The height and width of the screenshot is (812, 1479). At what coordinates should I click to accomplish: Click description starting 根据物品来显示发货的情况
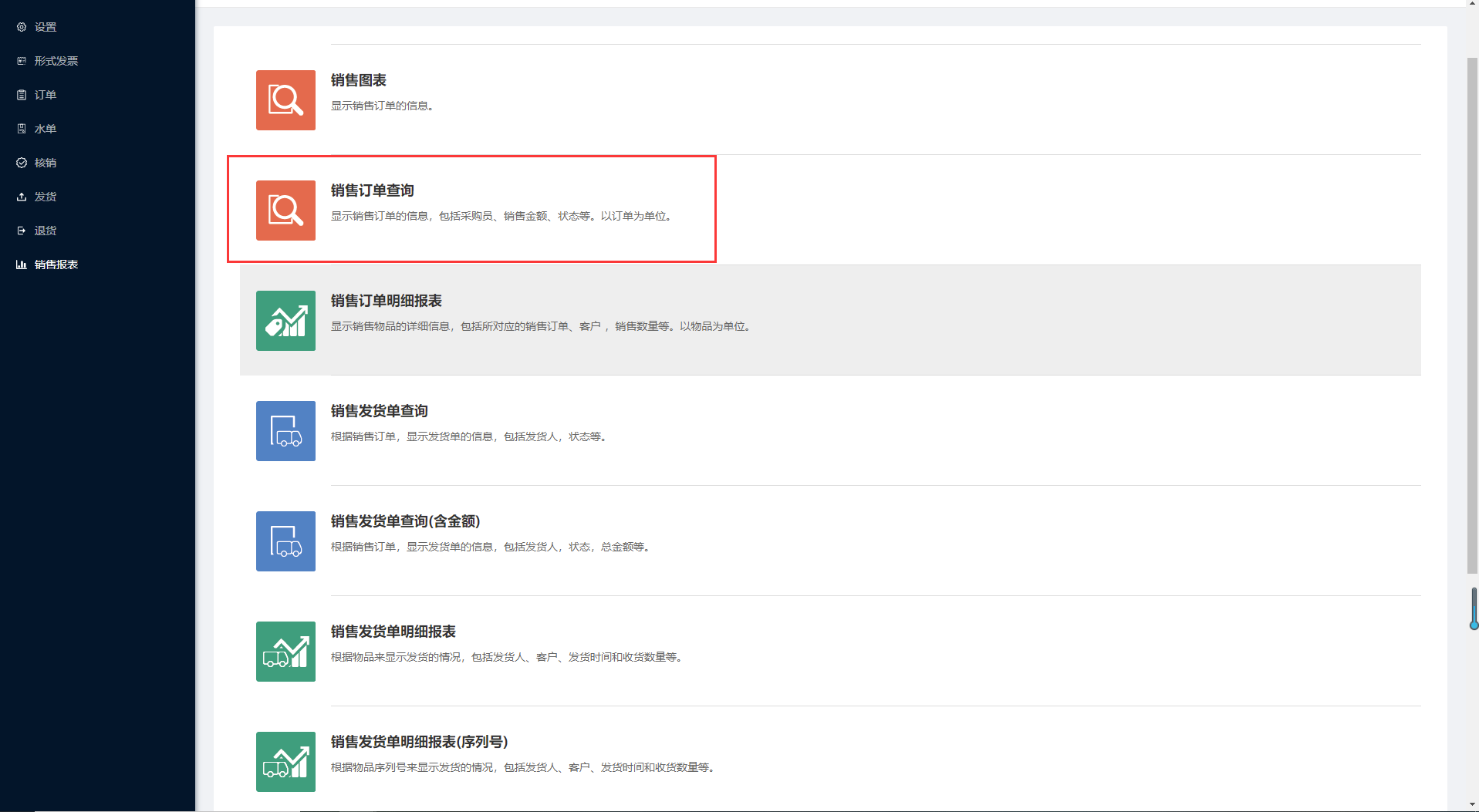pyautogui.click(x=507, y=657)
